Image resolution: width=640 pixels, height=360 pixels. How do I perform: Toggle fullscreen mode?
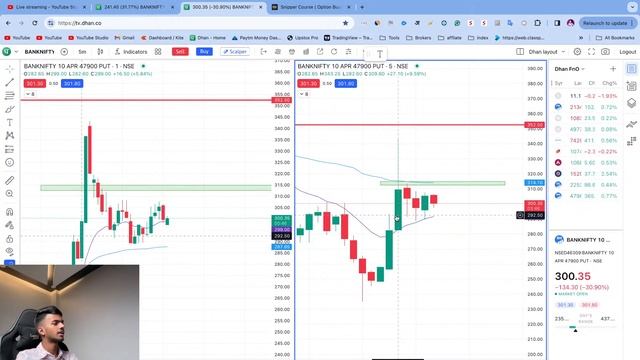tap(591, 52)
